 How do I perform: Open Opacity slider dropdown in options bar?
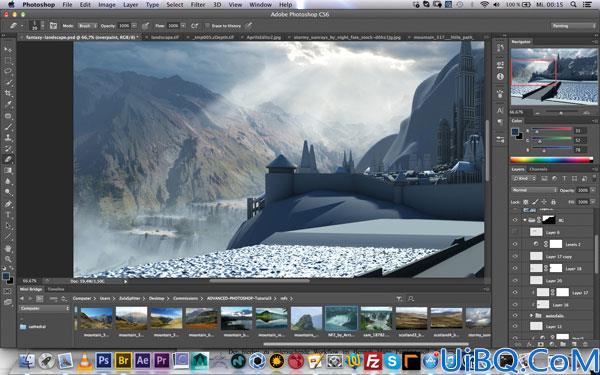coord(134,26)
